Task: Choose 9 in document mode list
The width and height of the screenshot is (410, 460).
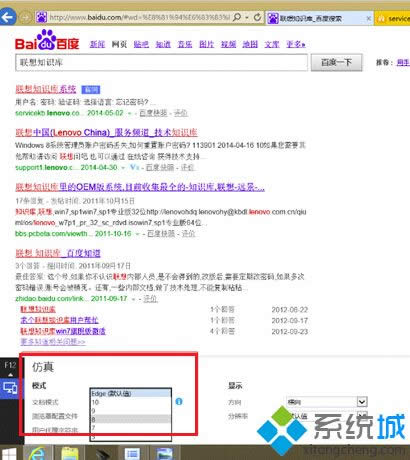Action: click(131, 411)
